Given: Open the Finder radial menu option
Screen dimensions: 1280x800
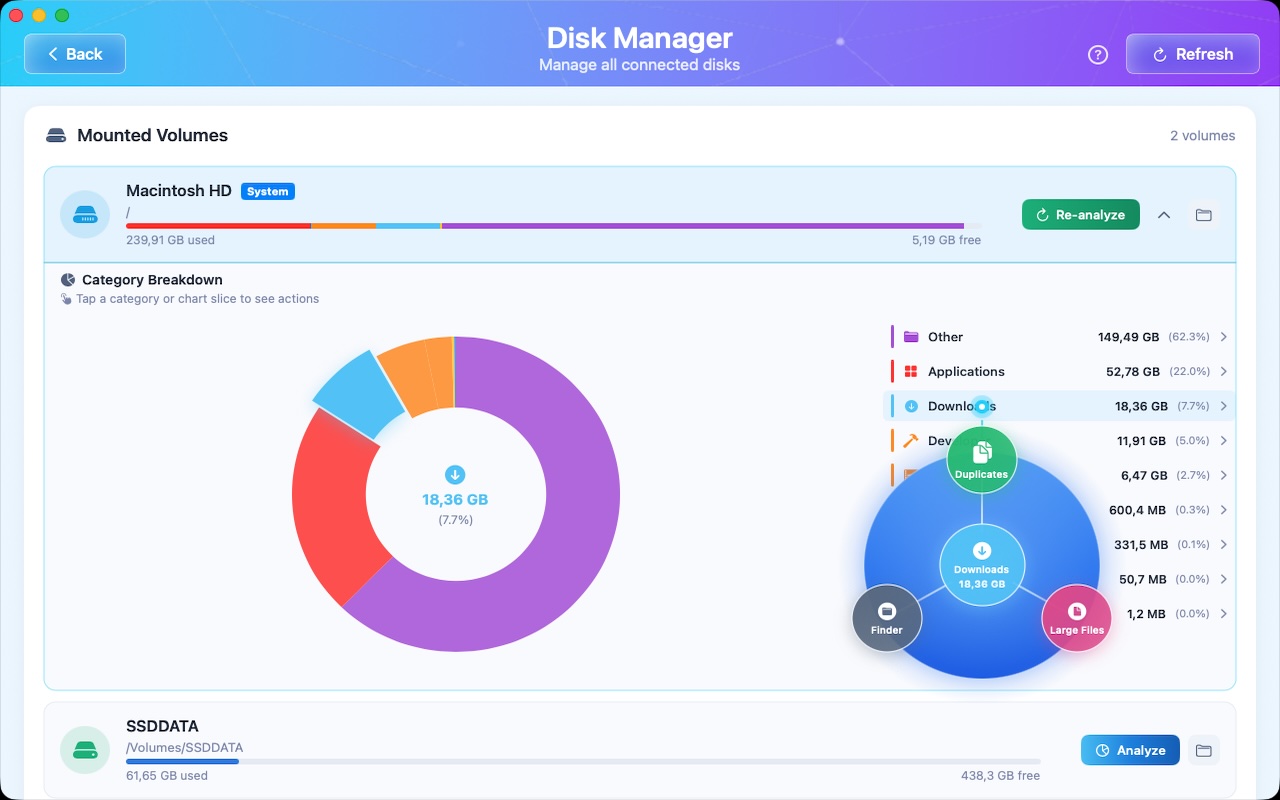Looking at the screenshot, I should click(x=886, y=617).
